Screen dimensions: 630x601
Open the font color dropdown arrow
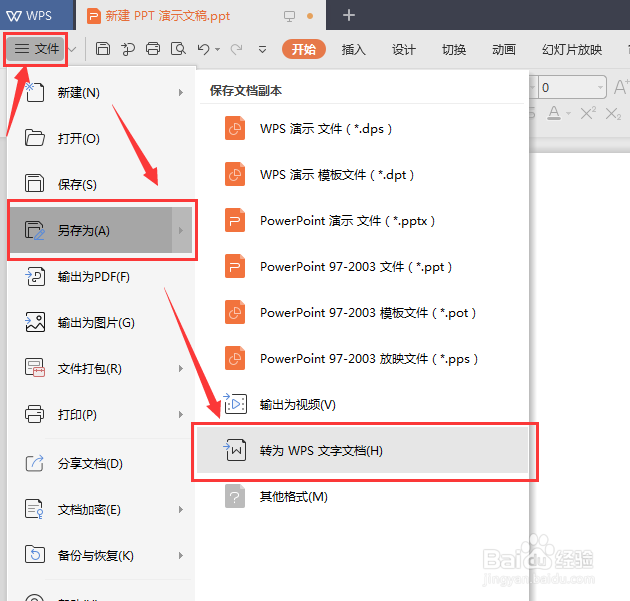point(569,114)
